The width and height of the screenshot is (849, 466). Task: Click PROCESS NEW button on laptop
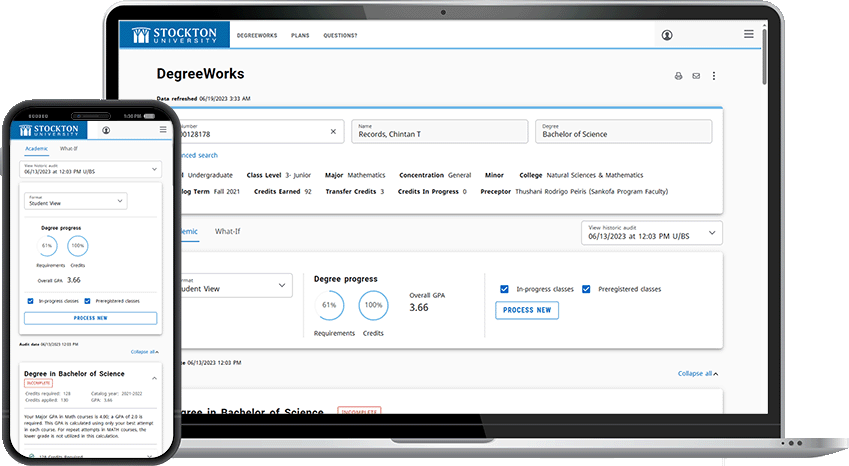click(527, 310)
